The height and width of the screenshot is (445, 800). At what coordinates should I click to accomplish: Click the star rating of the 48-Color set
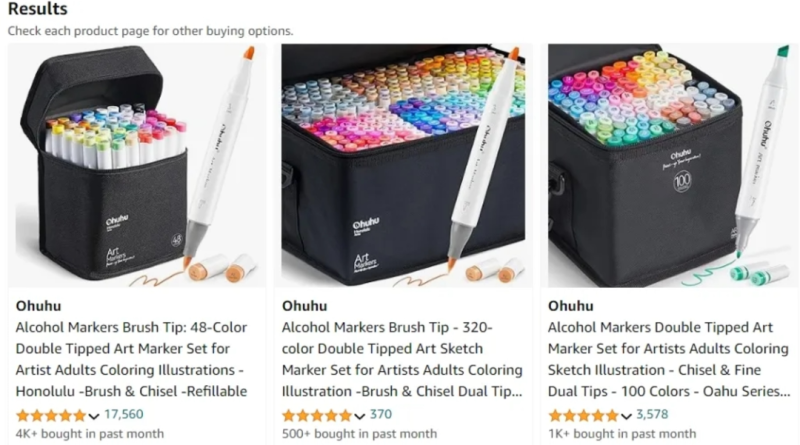coord(51,416)
